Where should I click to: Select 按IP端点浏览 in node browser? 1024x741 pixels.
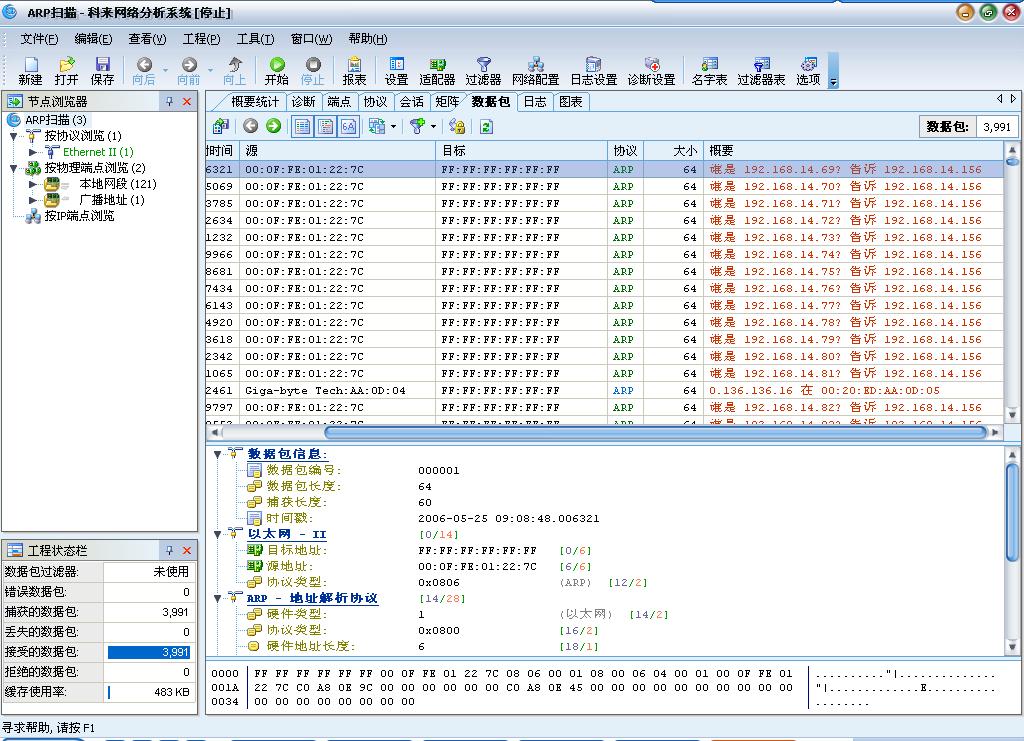[x=79, y=216]
